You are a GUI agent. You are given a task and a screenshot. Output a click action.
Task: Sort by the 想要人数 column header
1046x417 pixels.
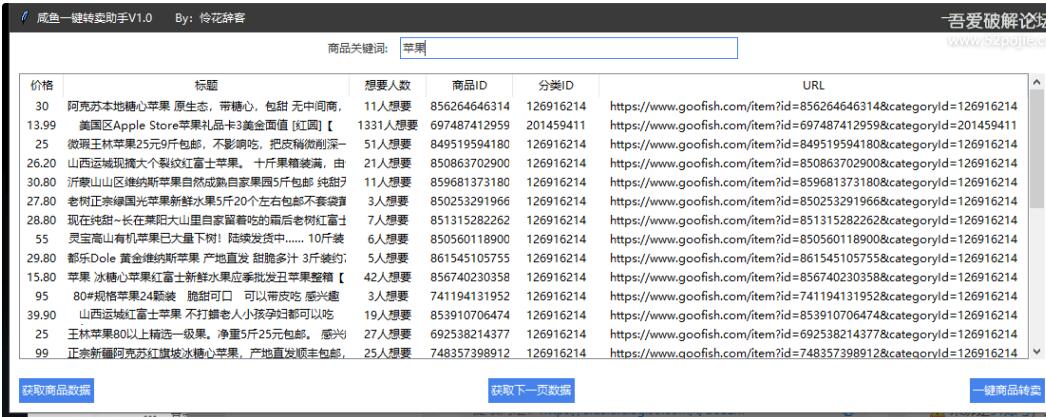(386, 86)
